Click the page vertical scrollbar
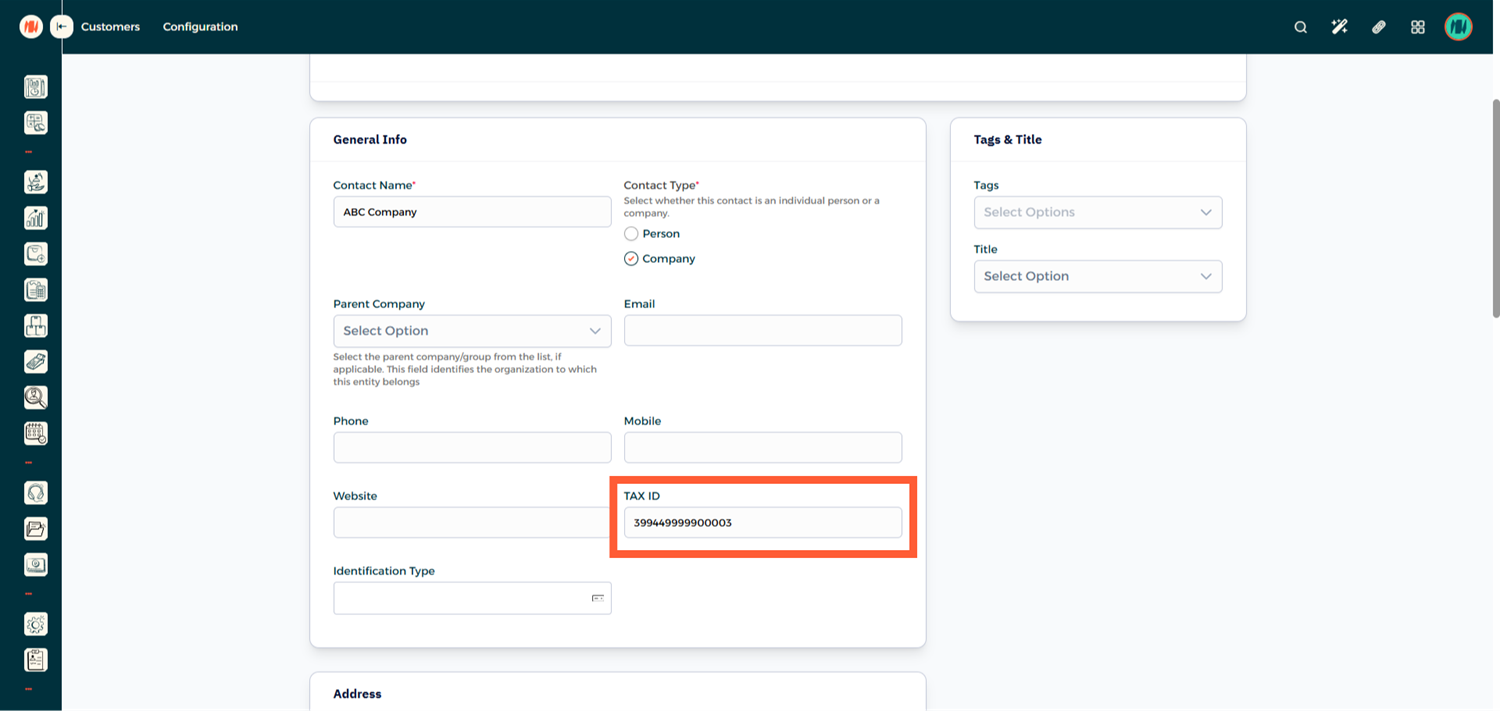This screenshot has height=711, width=1500. pyautogui.click(x=1495, y=210)
